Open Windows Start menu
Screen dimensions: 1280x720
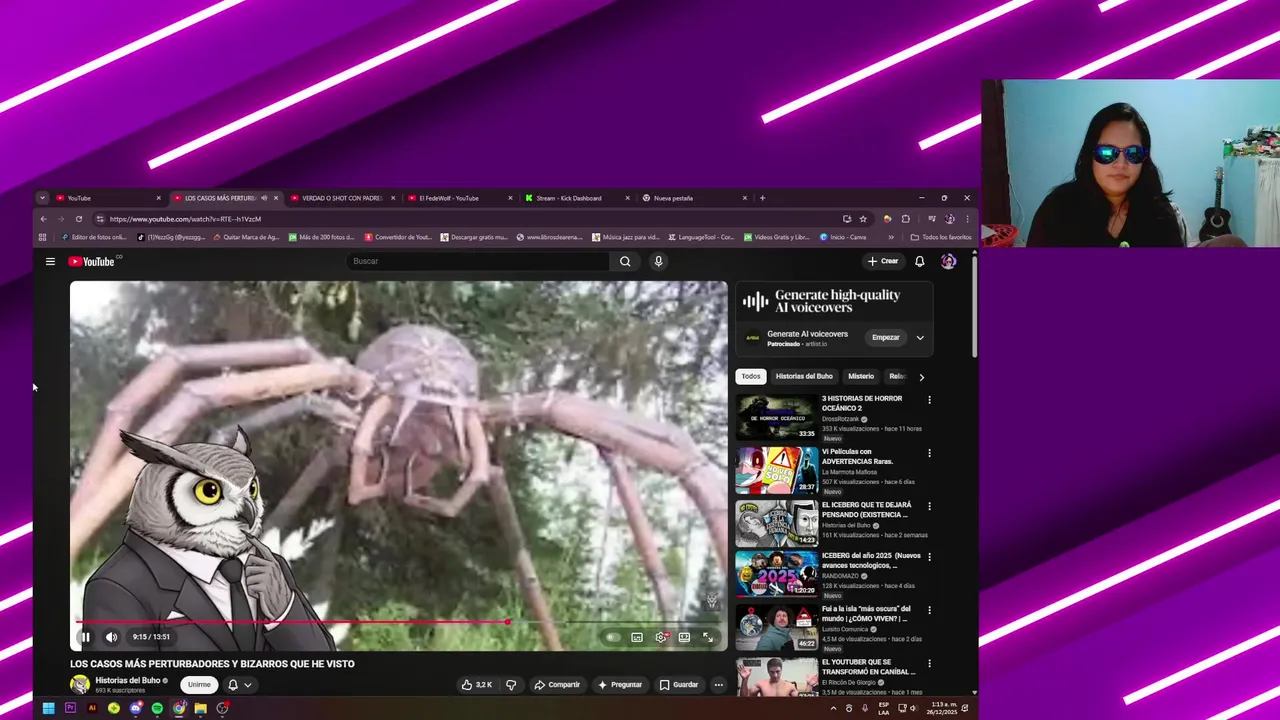[48, 708]
